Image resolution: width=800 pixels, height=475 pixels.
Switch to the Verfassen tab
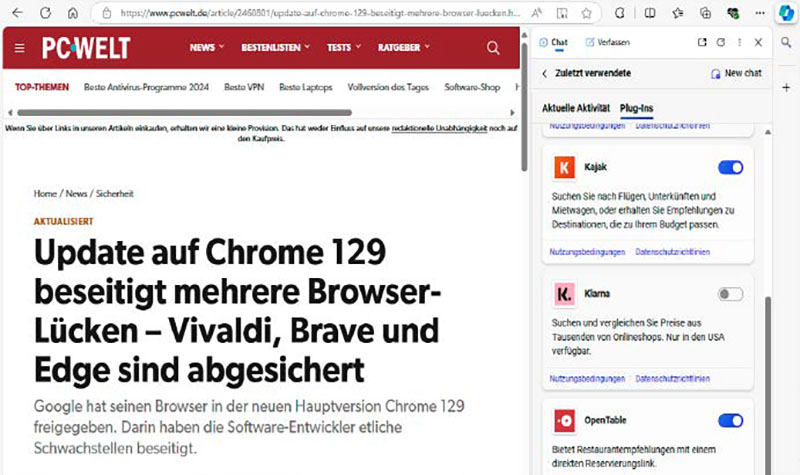click(608, 42)
